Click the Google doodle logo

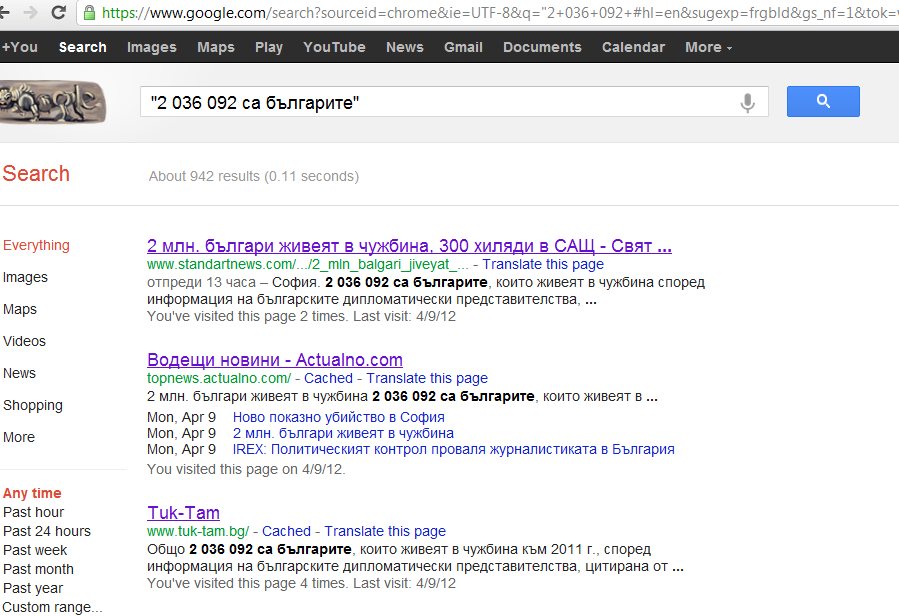(x=52, y=102)
